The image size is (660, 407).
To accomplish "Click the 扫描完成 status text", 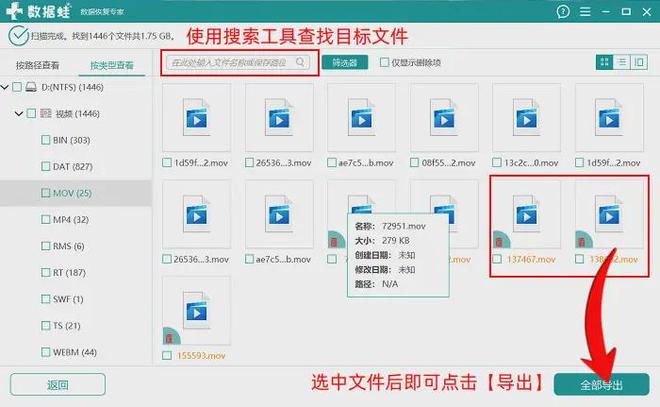I will click(103, 36).
